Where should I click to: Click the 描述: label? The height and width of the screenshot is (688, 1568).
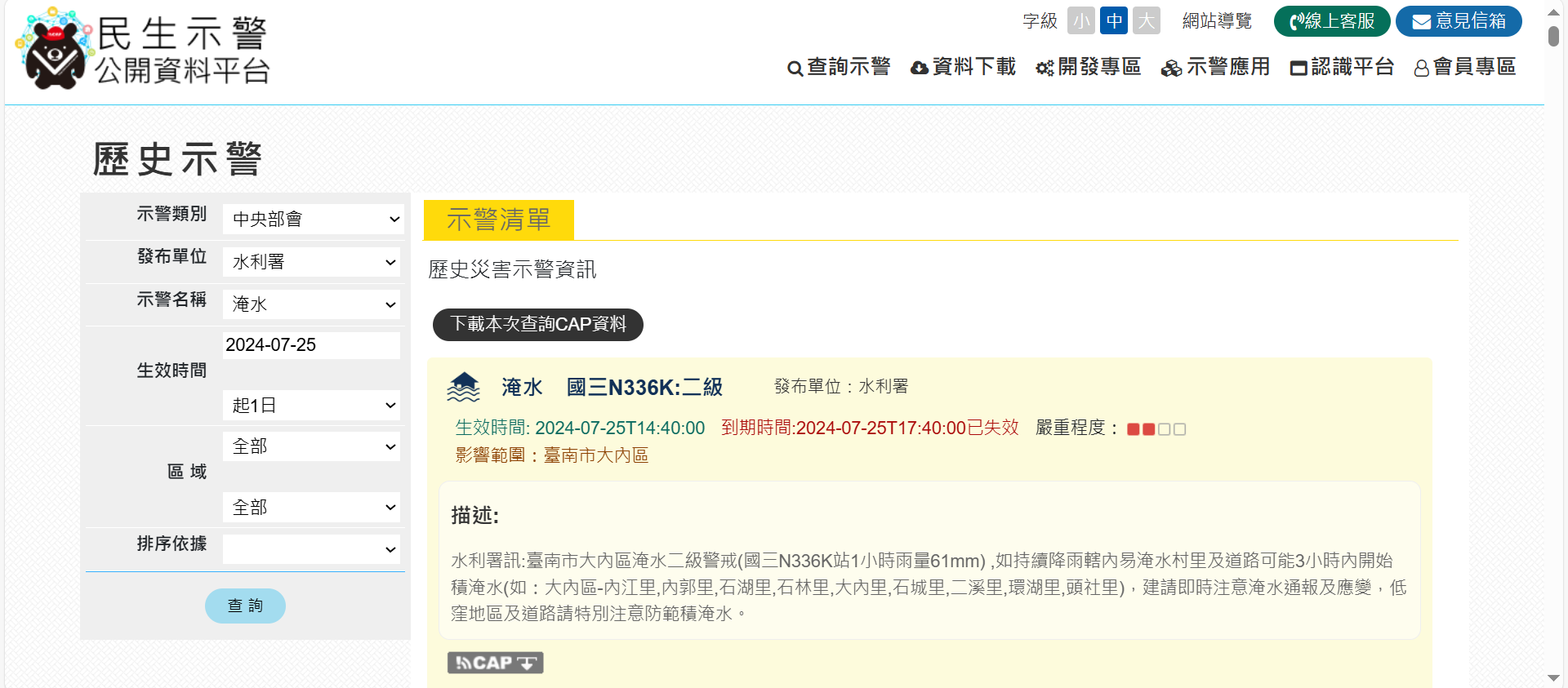point(474,515)
